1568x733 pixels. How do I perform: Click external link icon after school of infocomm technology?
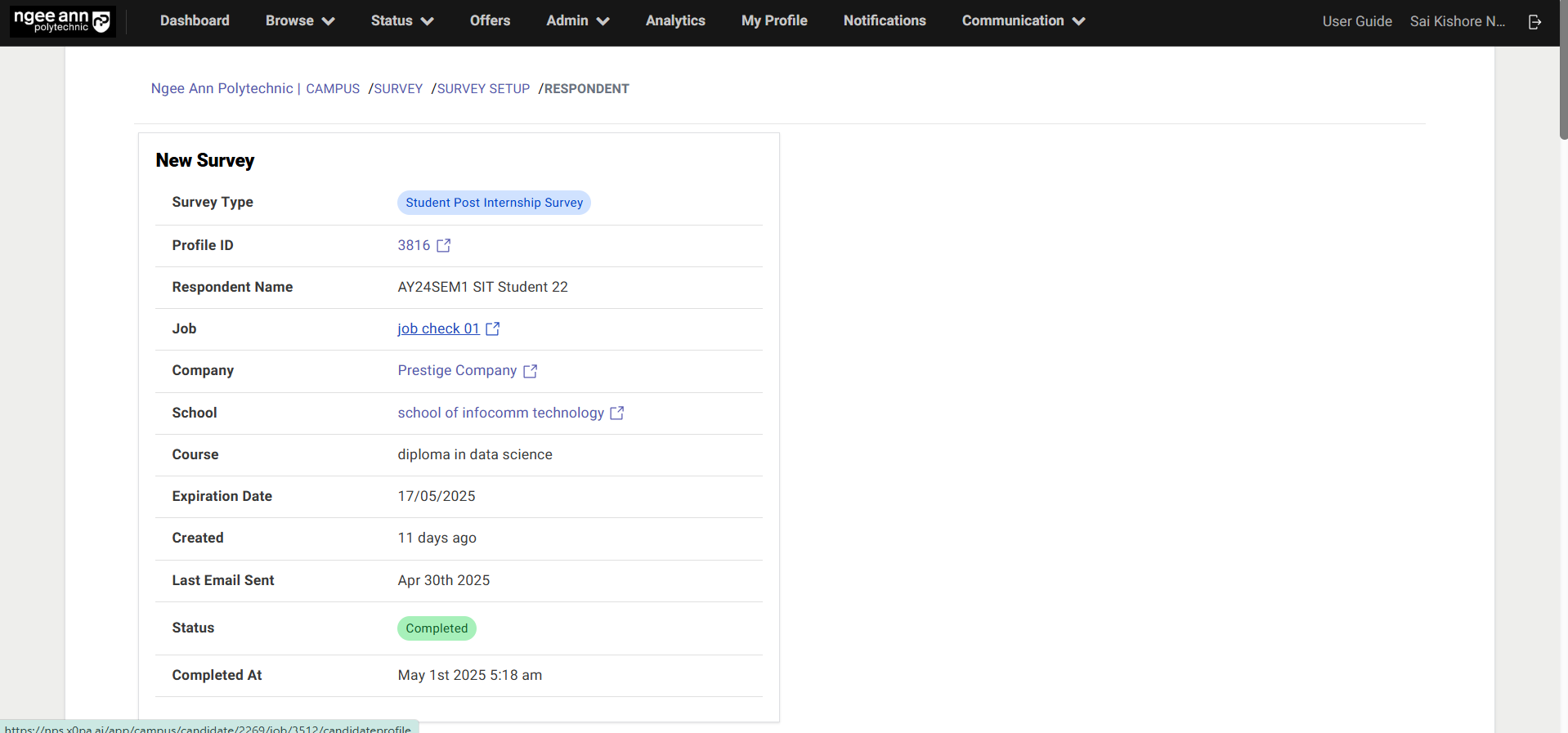click(617, 413)
